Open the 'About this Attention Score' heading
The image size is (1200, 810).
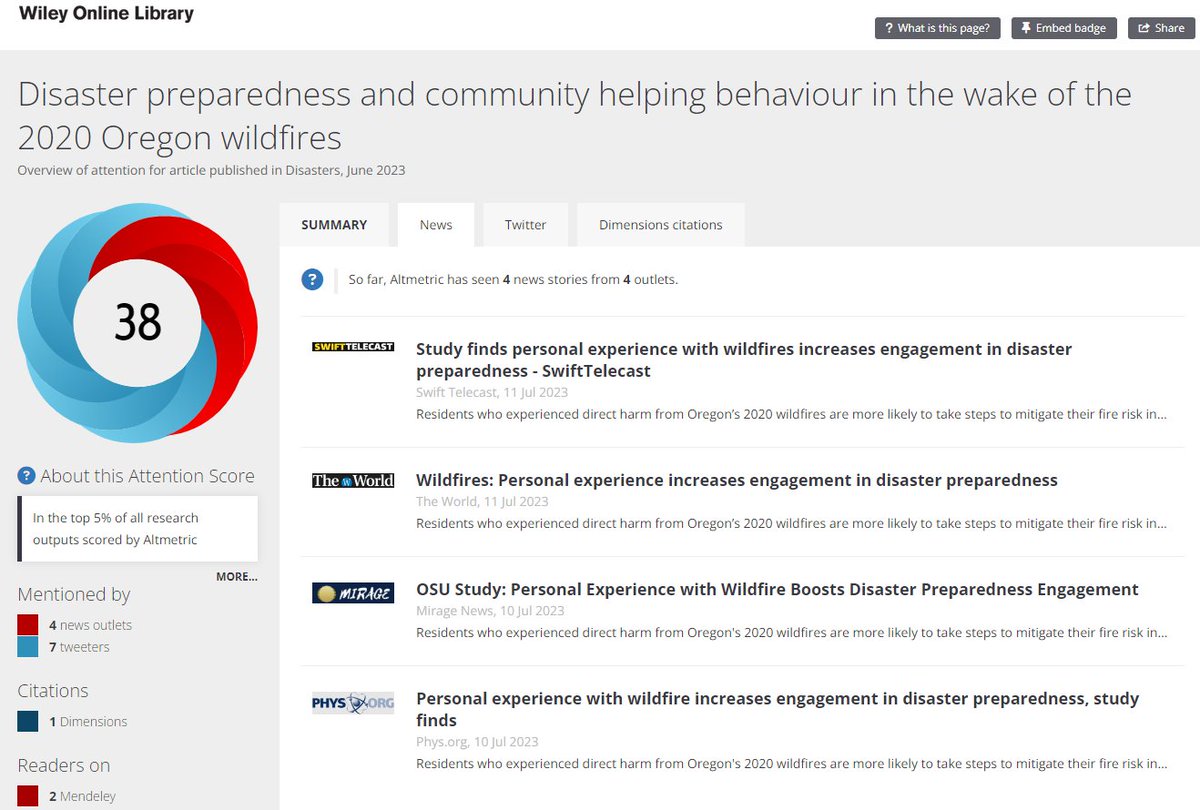click(x=147, y=476)
